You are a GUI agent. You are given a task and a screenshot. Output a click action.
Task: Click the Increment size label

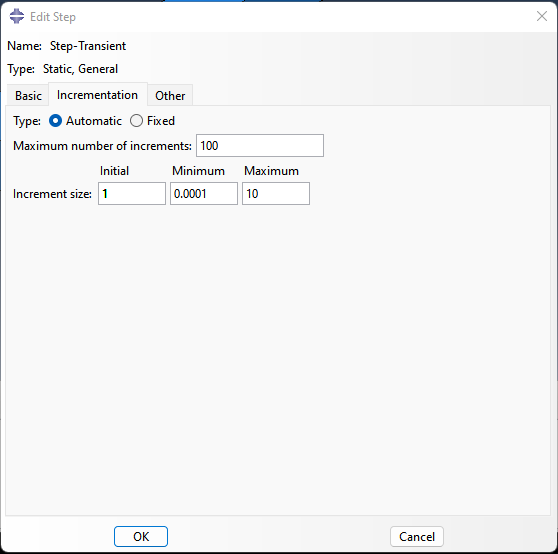coord(52,194)
